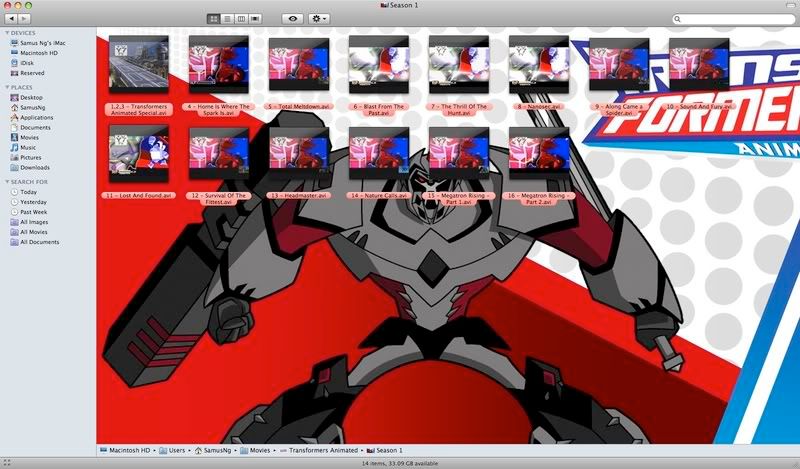800x469 pixels.
Task: Open iDisk in the sidebar
Action: 27,63
